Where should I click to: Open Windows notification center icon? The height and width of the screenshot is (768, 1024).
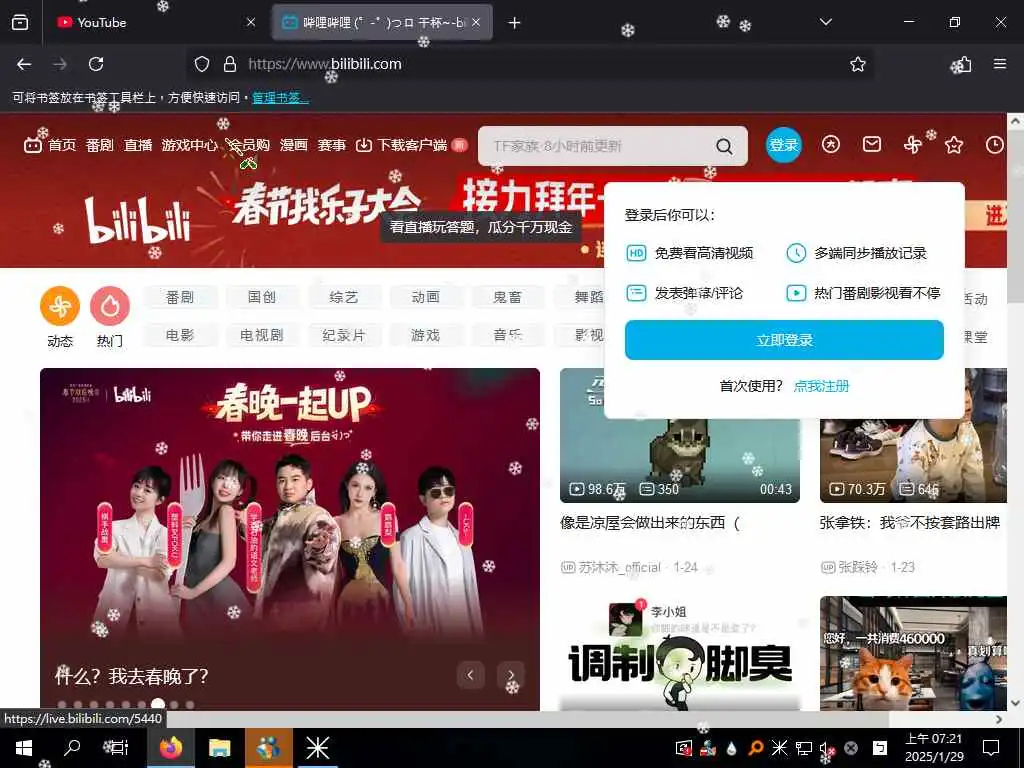(991, 747)
